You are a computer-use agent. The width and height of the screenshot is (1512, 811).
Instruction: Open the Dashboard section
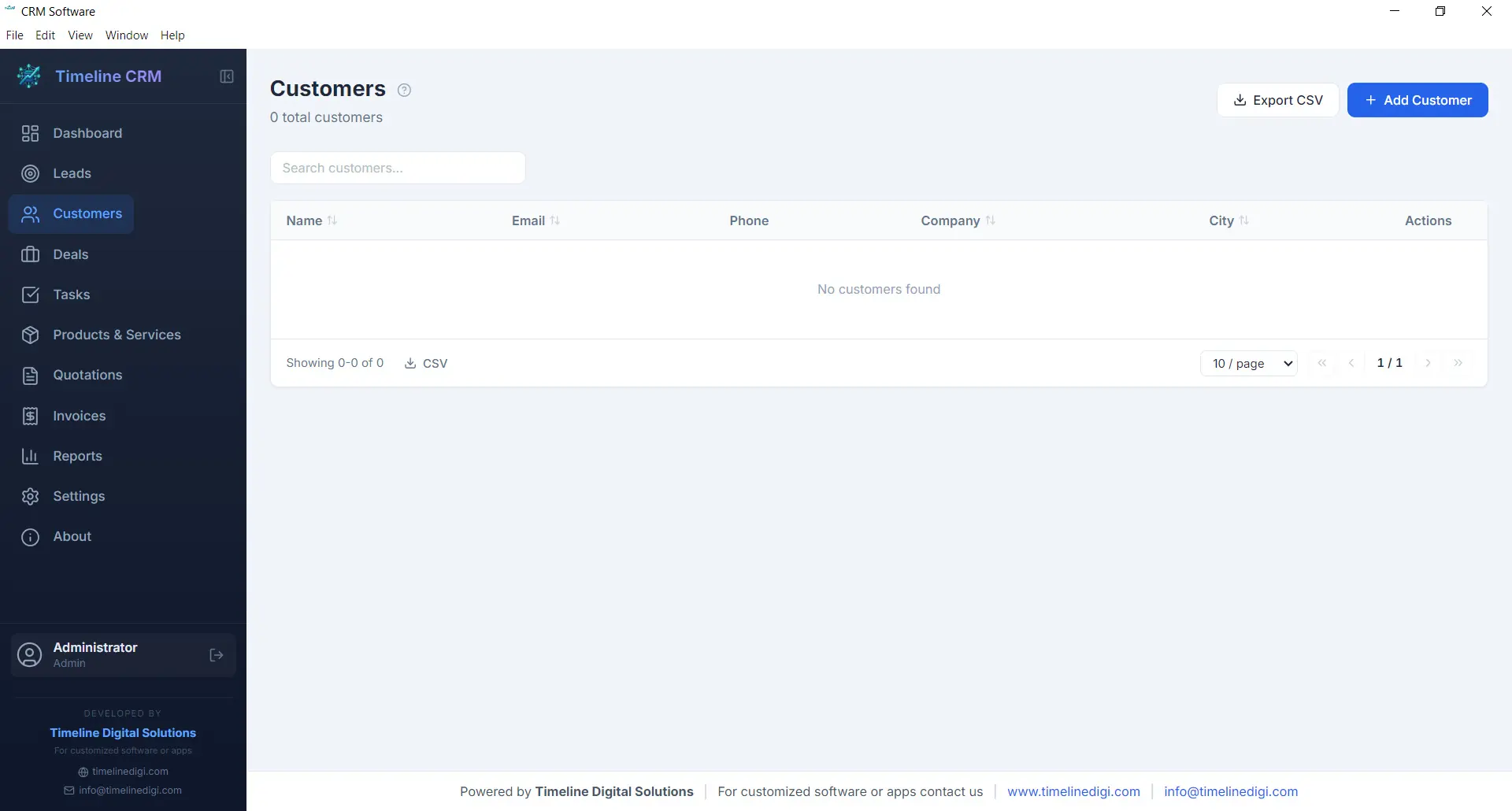pyautogui.click(x=86, y=133)
